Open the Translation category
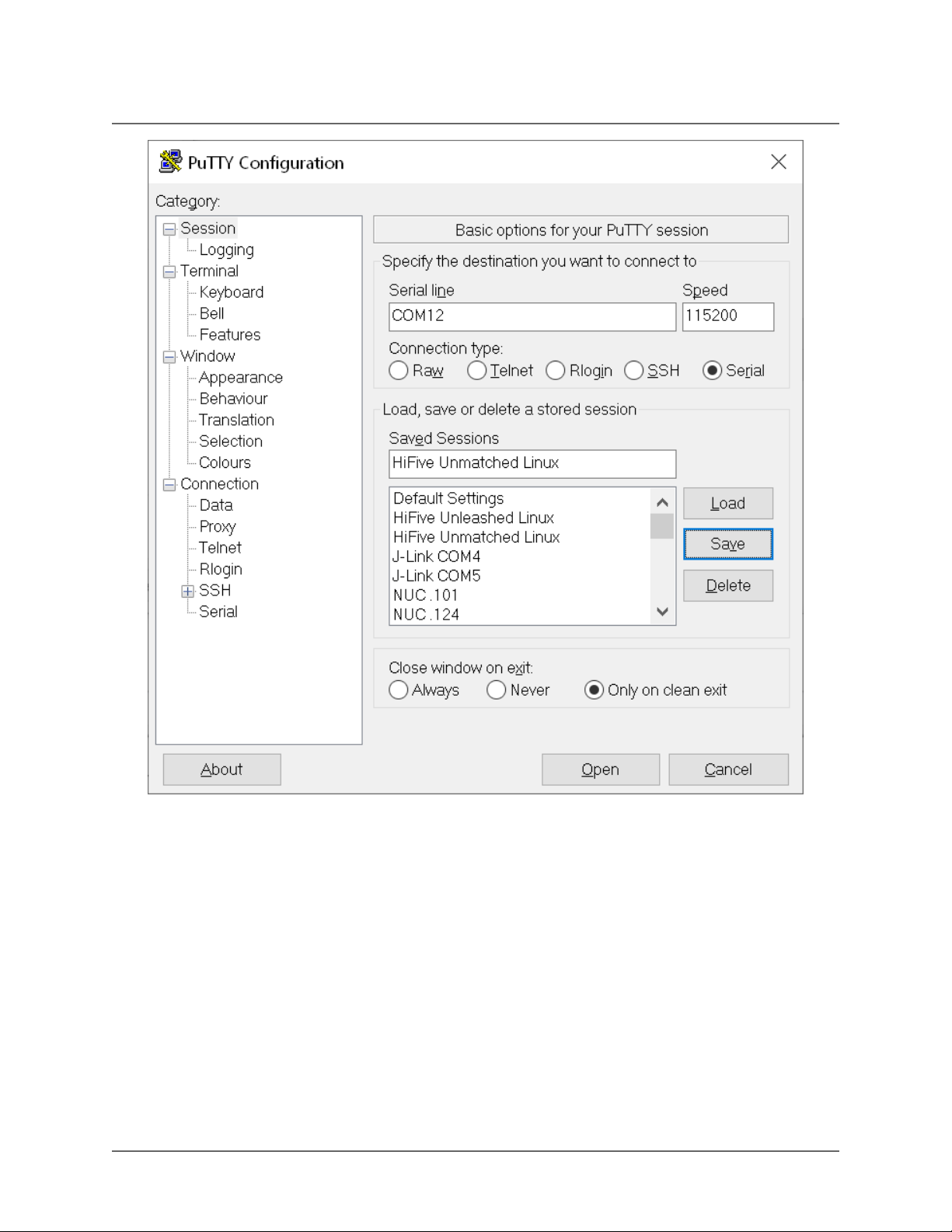 (x=236, y=420)
